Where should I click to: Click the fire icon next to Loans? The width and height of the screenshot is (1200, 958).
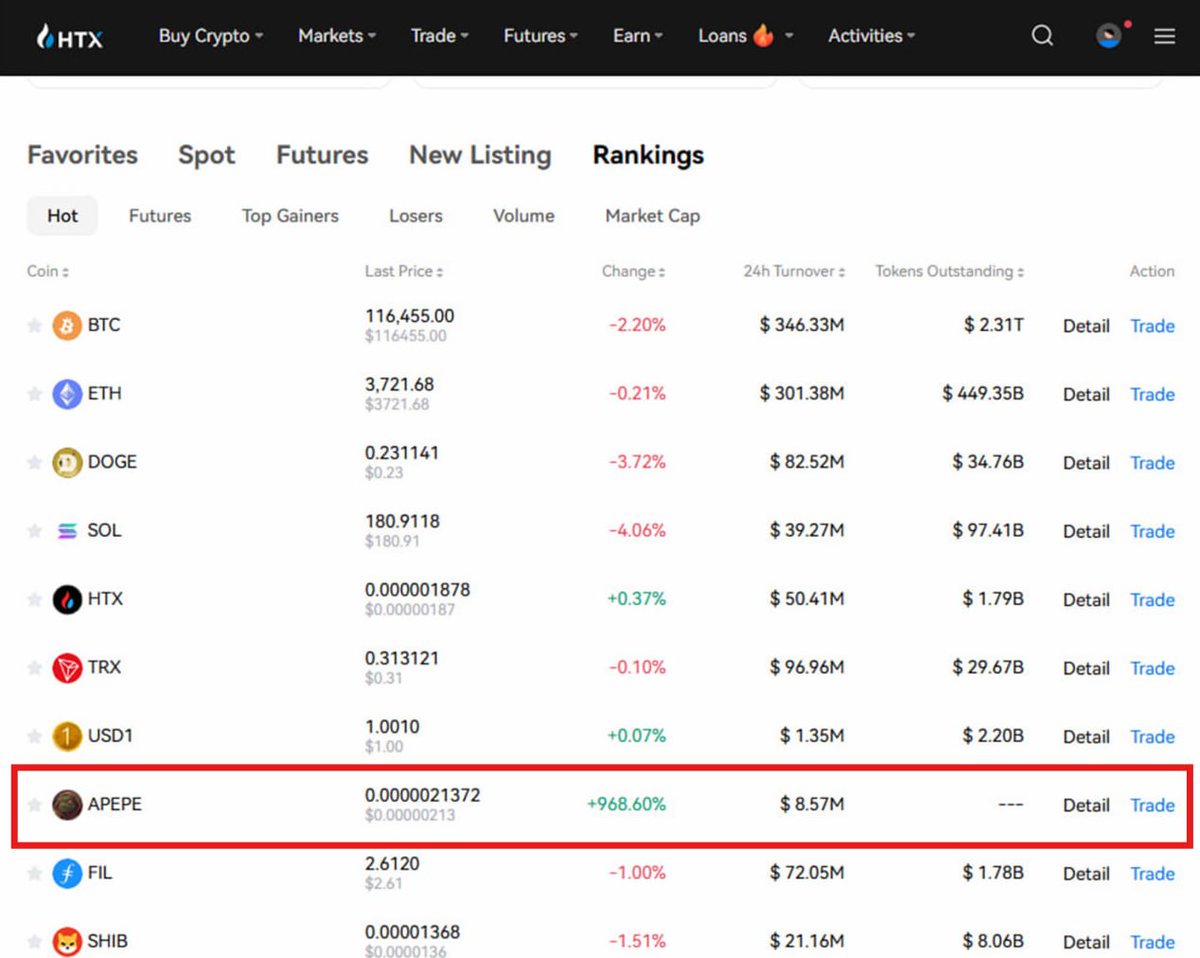[x=764, y=36]
